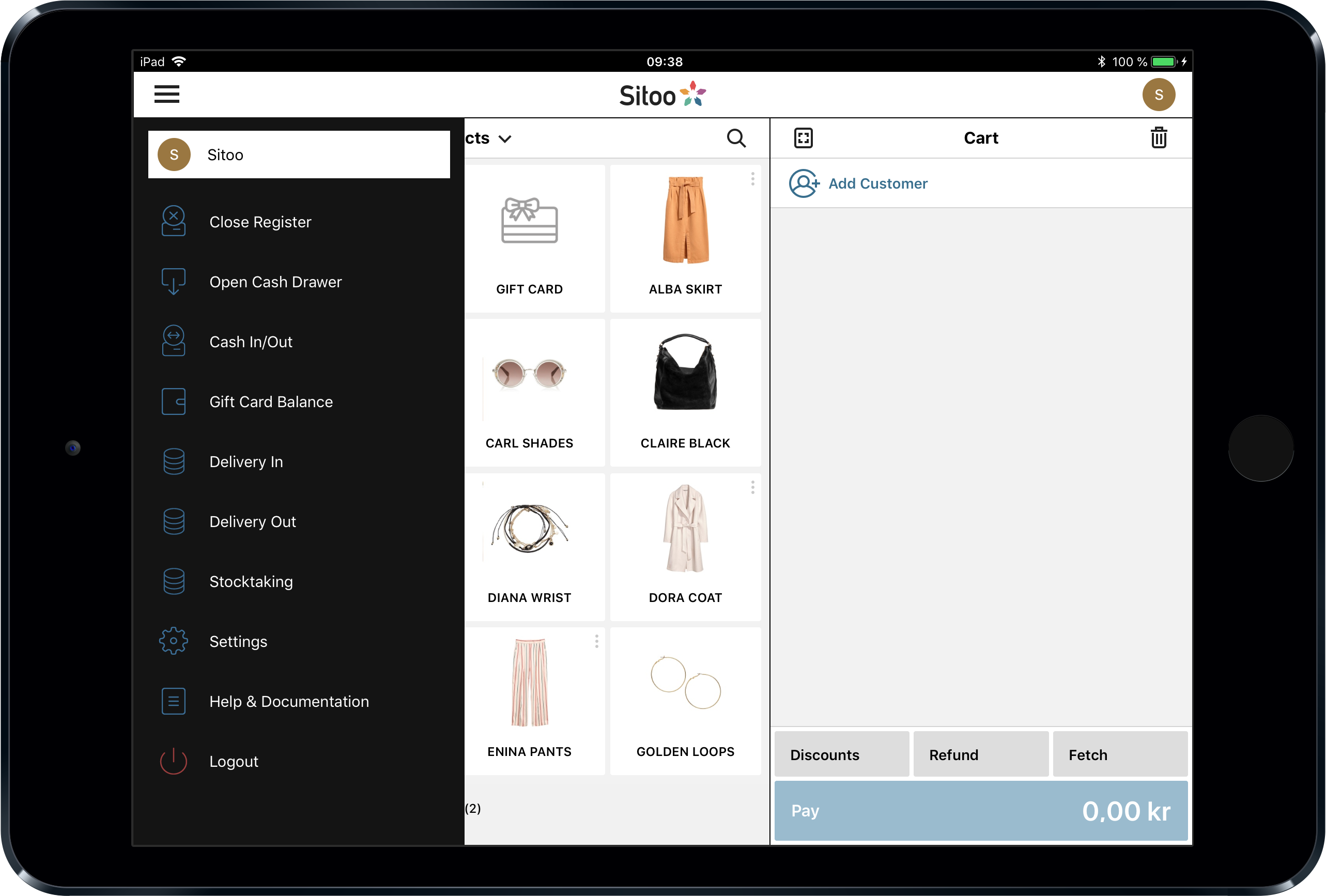The width and height of the screenshot is (1326, 896).
Task: Open the Enina Pants three-dot options
Action: [596, 641]
